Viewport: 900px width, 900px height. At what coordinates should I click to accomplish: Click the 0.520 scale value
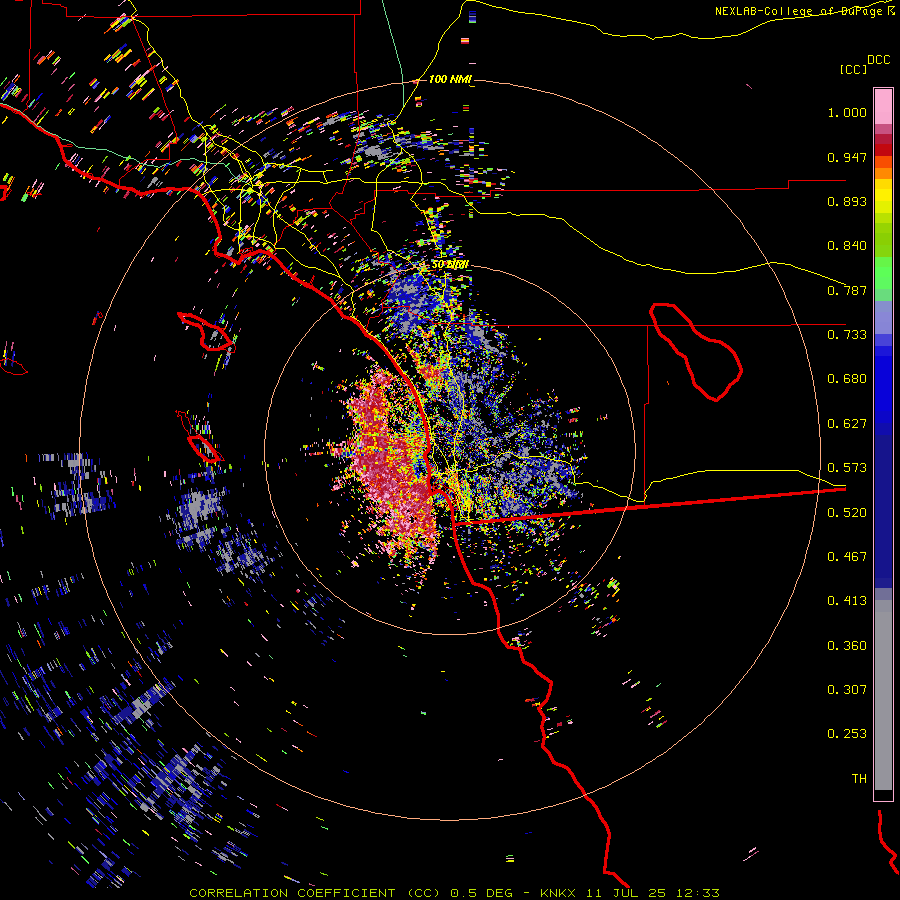pyautogui.click(x=847, y=513)
